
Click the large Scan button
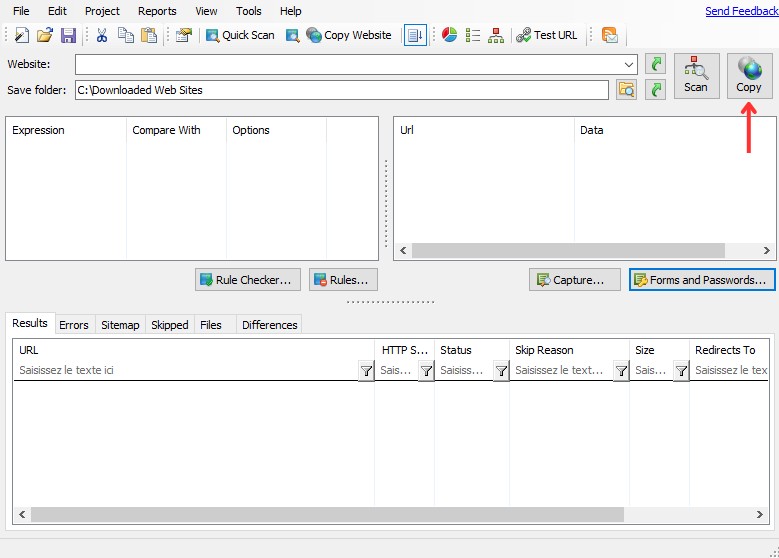coord(697,76)
